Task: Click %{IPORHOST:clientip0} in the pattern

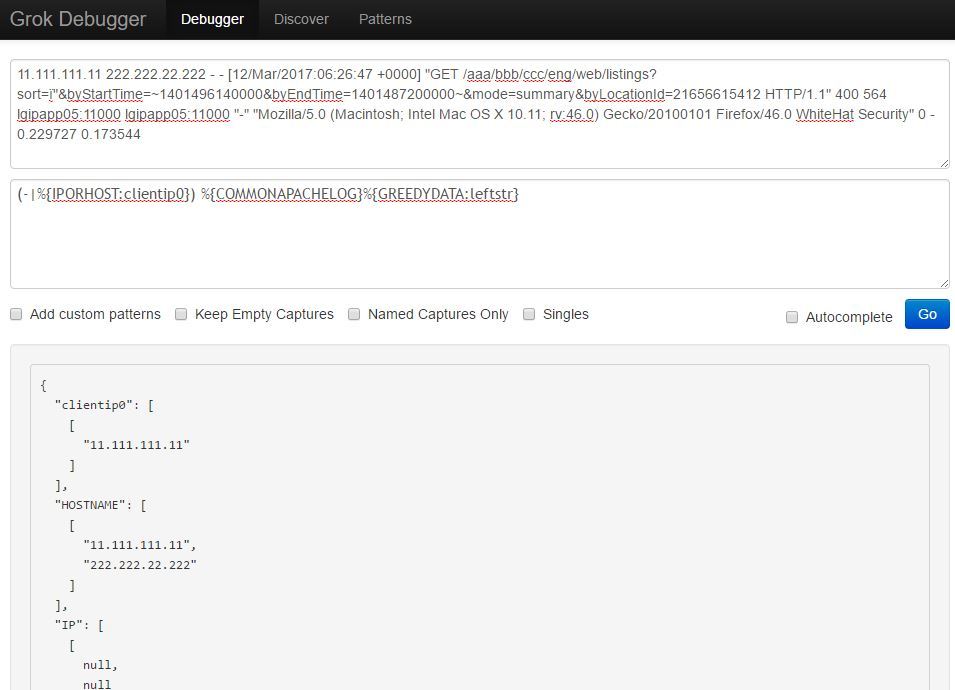Action: [x=113, y=194]
